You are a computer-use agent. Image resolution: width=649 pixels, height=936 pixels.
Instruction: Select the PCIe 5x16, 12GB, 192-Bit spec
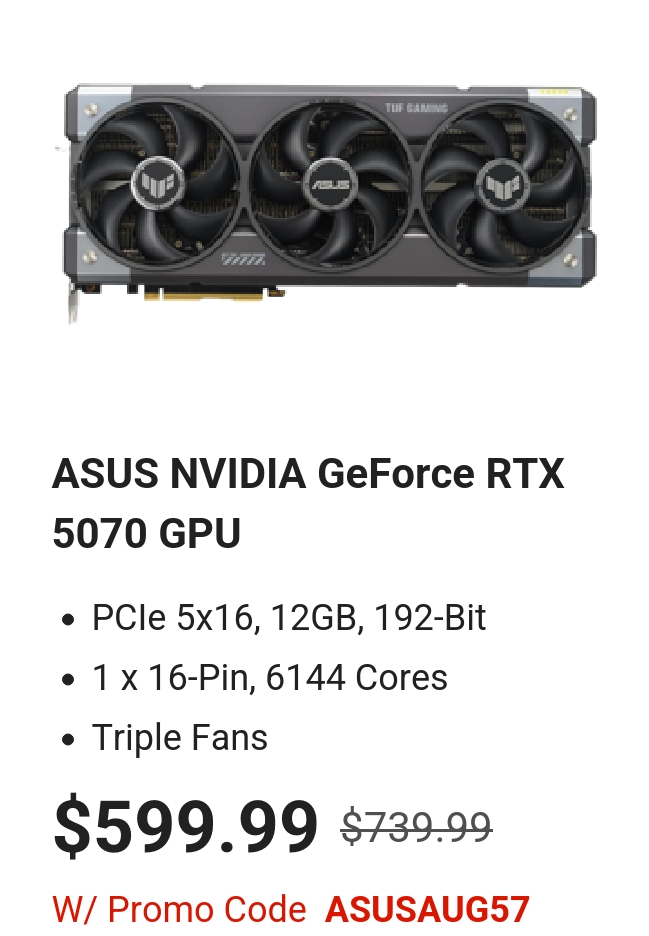tap(289, 617)
